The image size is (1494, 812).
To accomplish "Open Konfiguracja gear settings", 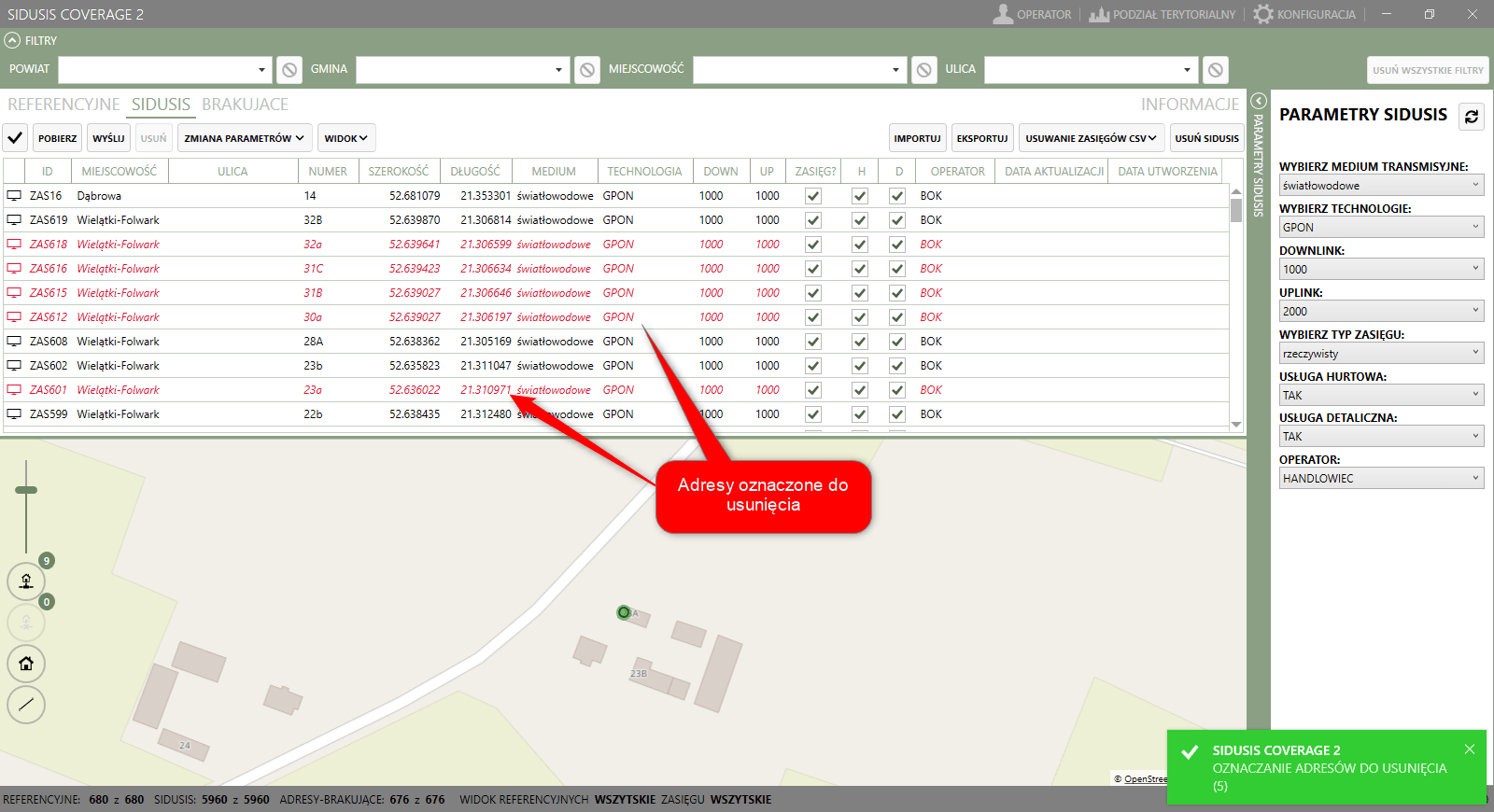I will (1305, 14).
